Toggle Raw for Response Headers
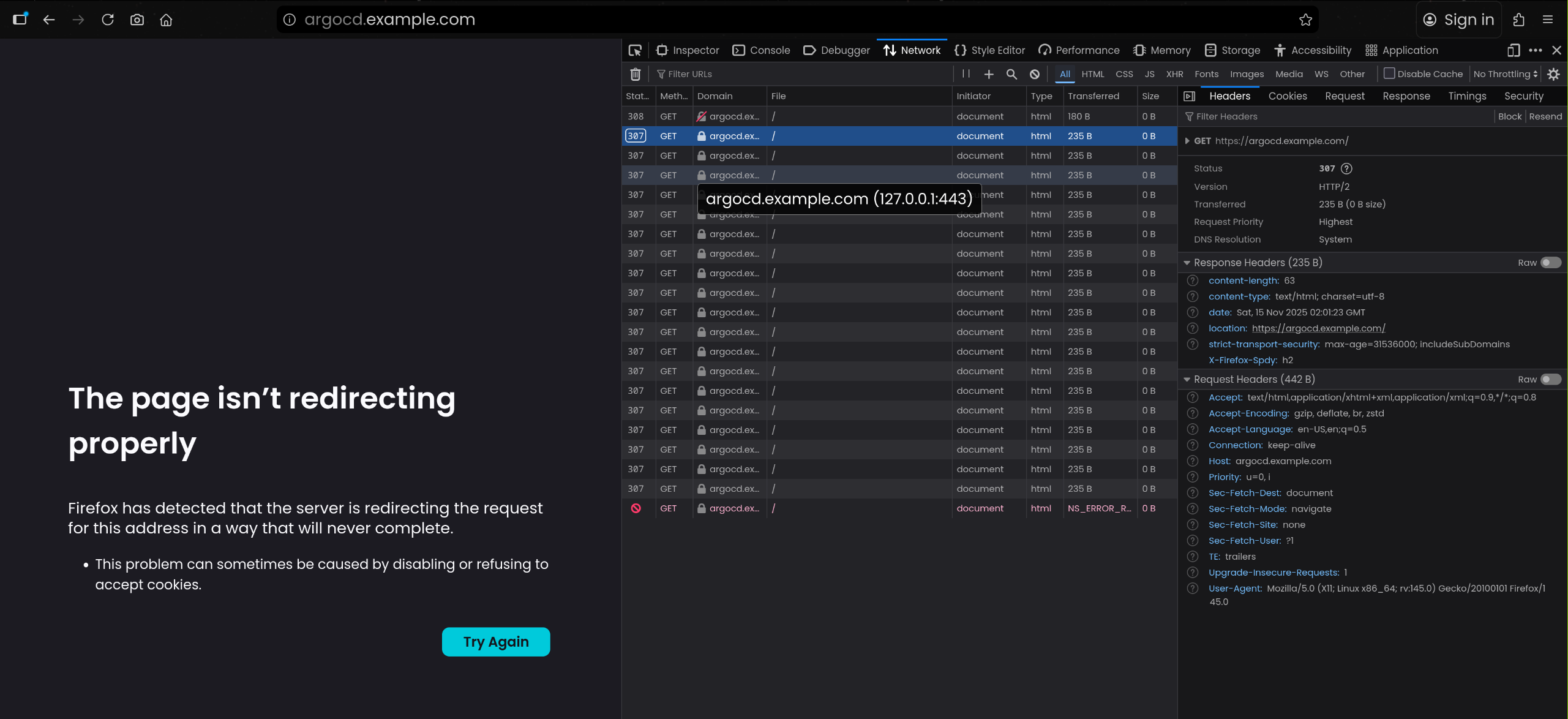This screenshot has height=719, width=1568. (1550, 263)
